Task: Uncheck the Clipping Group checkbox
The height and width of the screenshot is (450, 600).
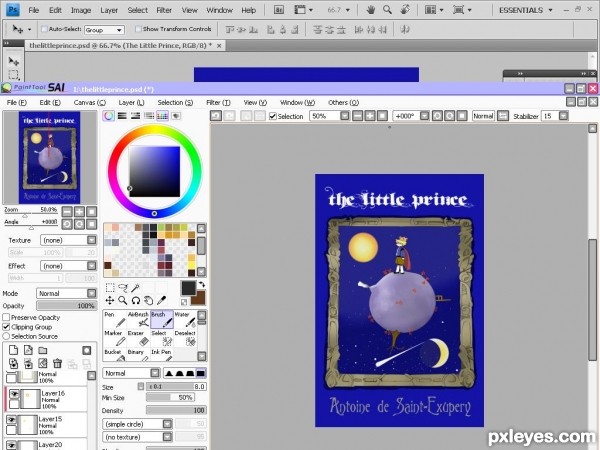Action: click(x=6, y=327)
